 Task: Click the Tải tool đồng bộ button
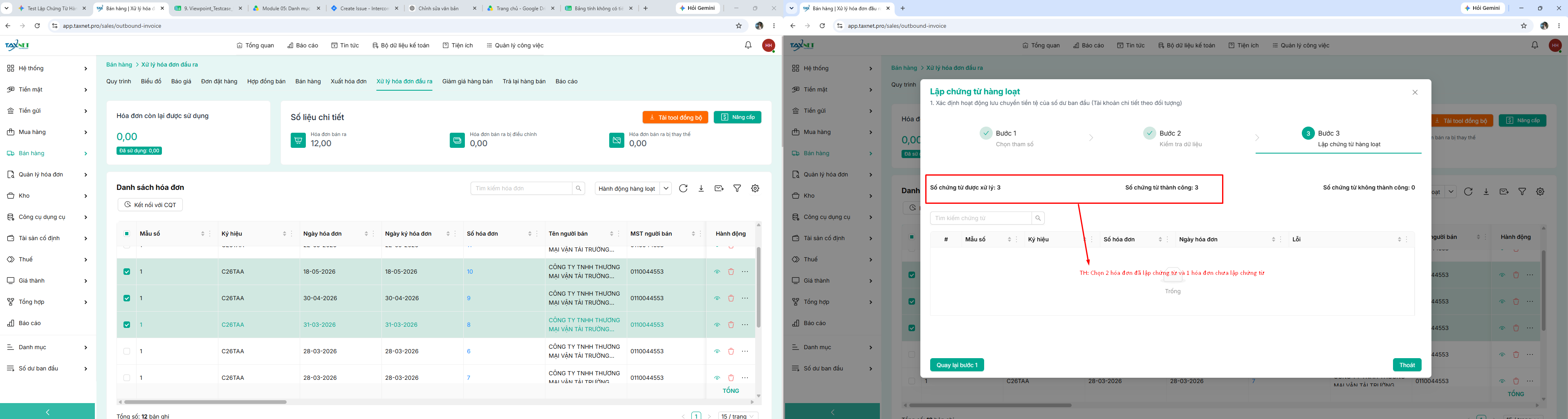click(x=675, y=117)
